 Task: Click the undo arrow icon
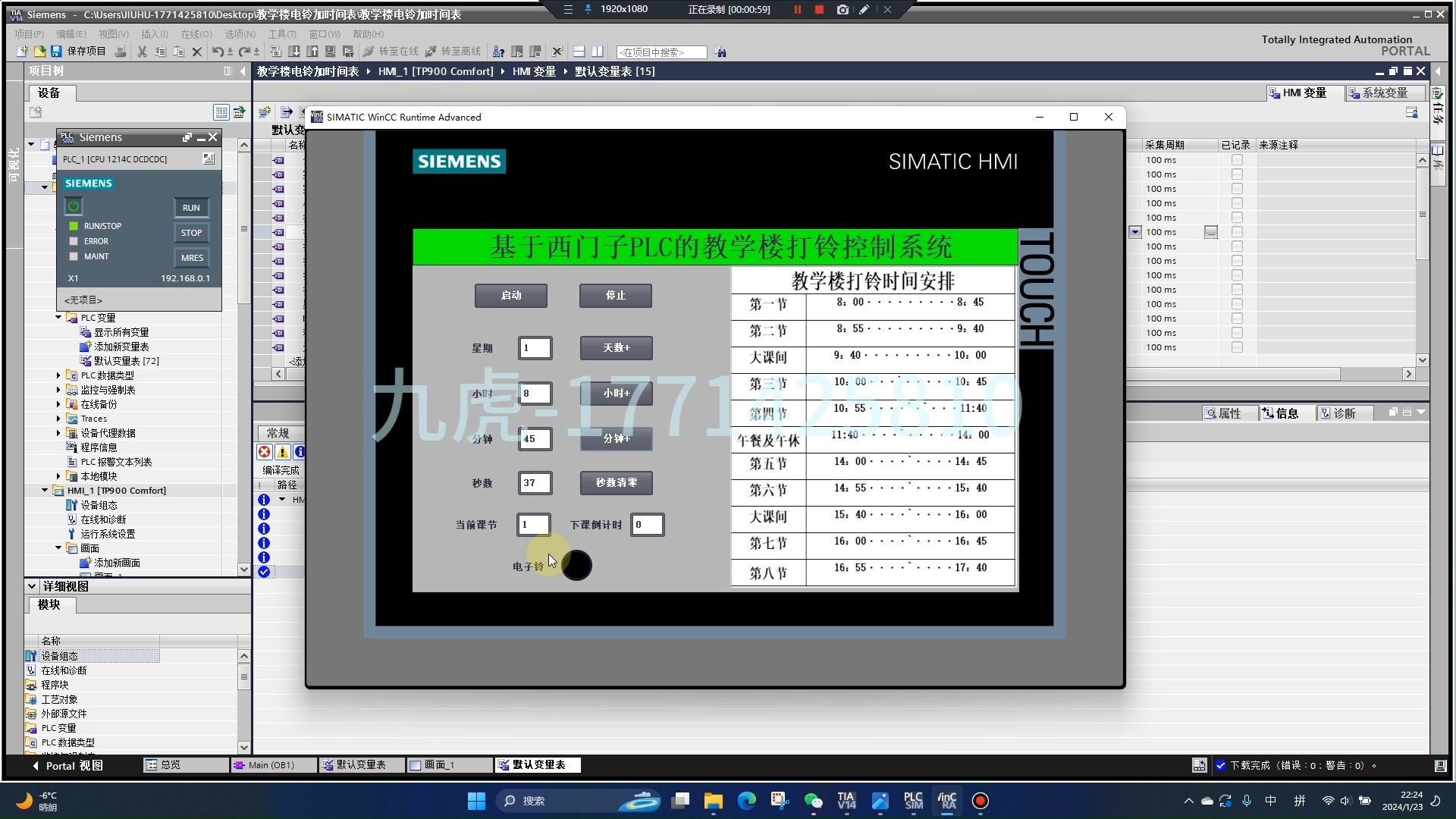218,52
